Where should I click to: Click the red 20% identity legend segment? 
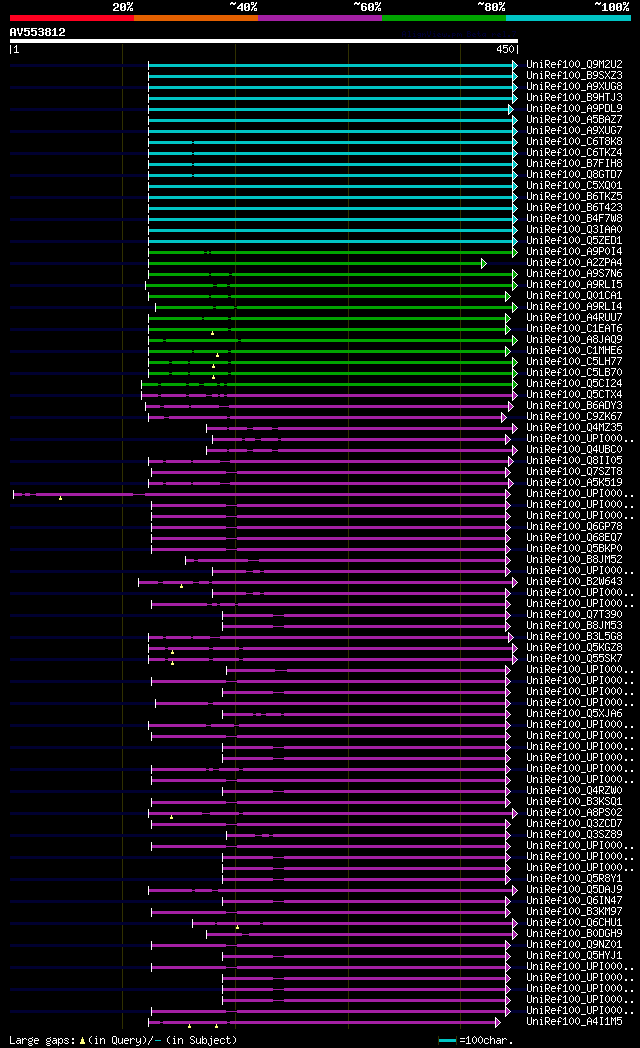click(x=71, y=18)
